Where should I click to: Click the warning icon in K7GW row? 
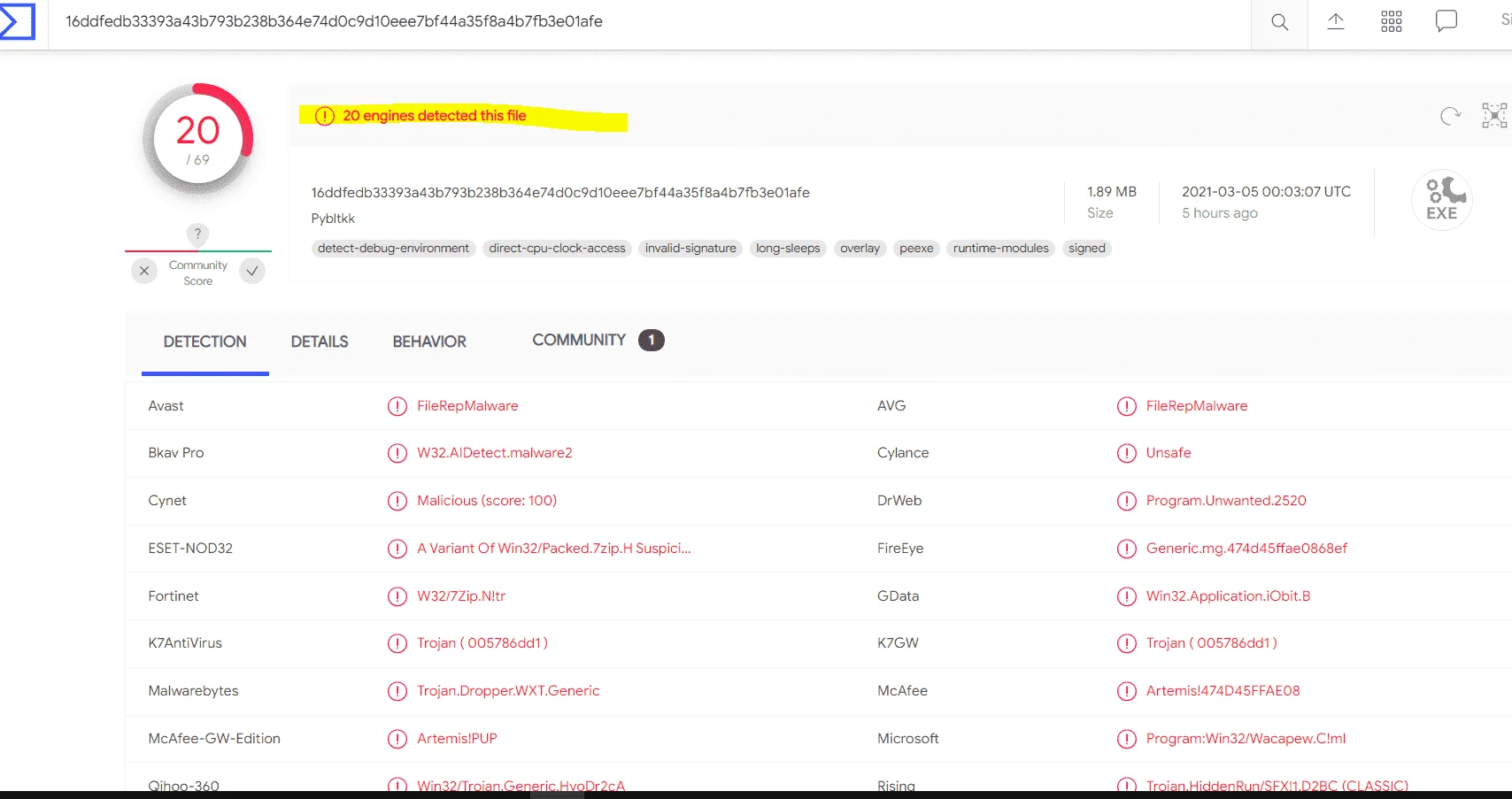coord(1127,643)
